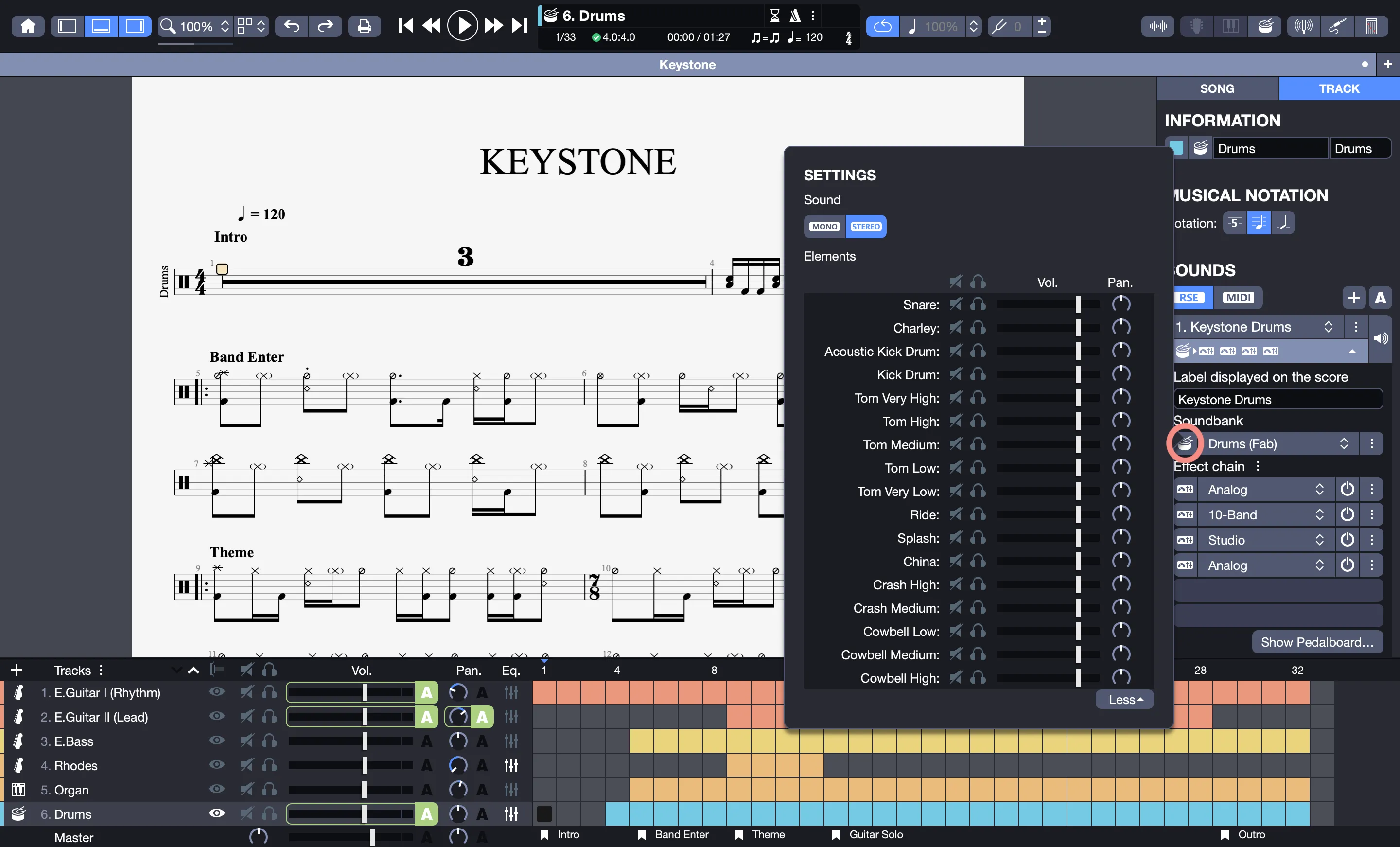Screen dimensions: 1400x847
Task: Select STEREO sound output
Action: coord(866,226)
